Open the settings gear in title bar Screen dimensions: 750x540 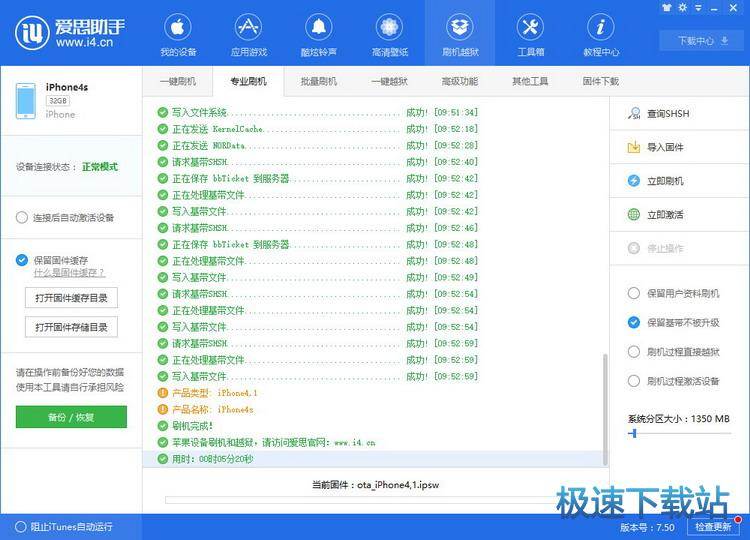coord(683,8)
